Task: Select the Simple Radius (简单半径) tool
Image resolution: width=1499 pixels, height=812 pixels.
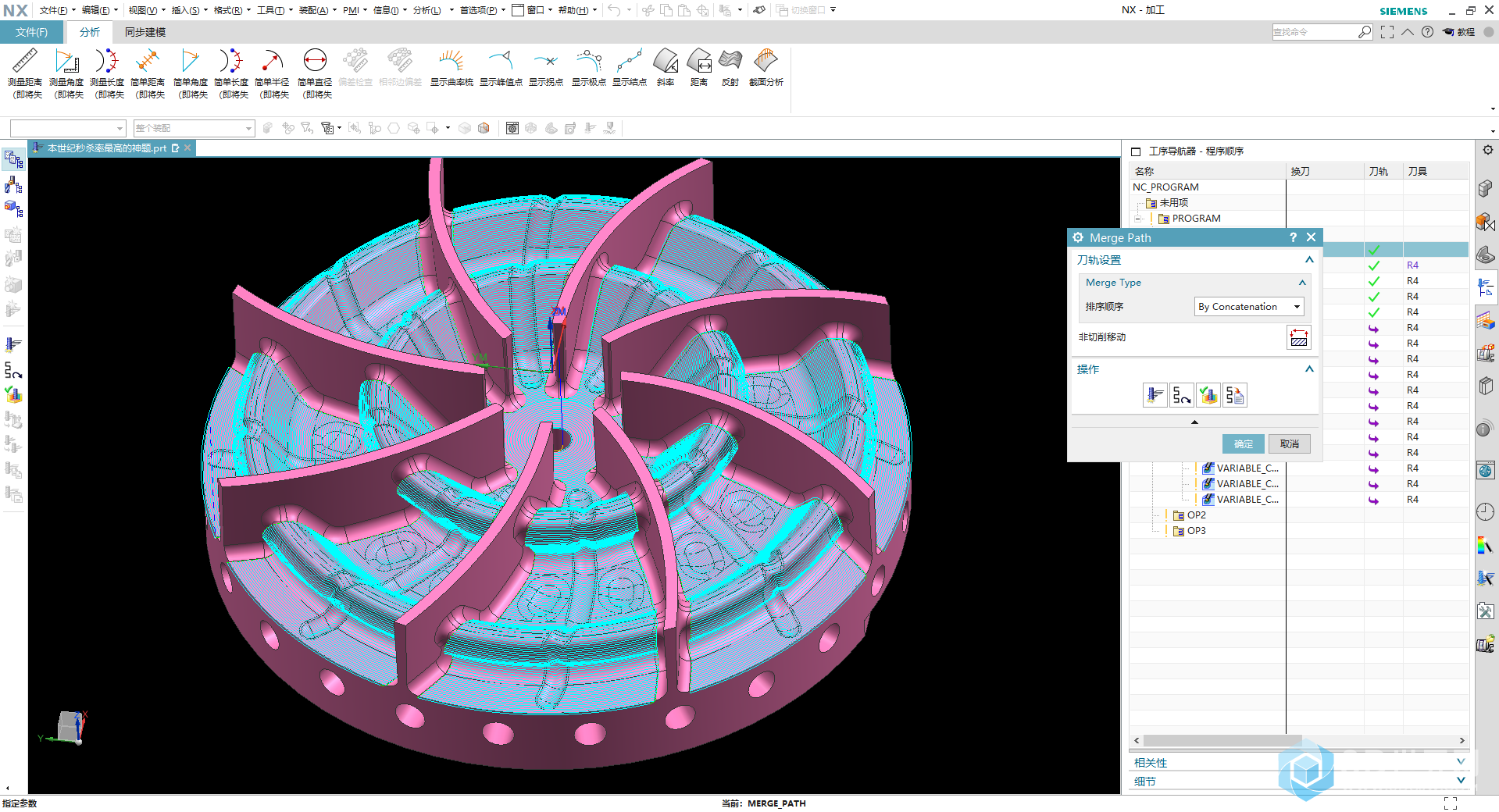Action: click(x=272, y=73)
